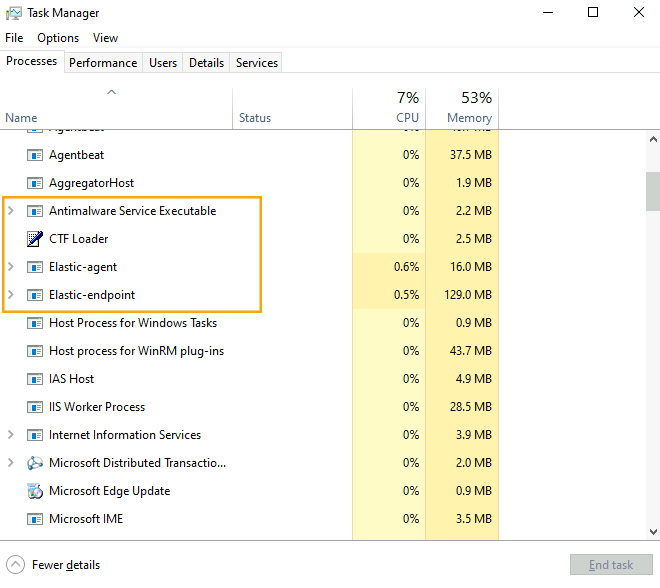This screenshot has width=660, height=588.
Task: Select the Microsoft IME process name
Action: click(86, 519)
